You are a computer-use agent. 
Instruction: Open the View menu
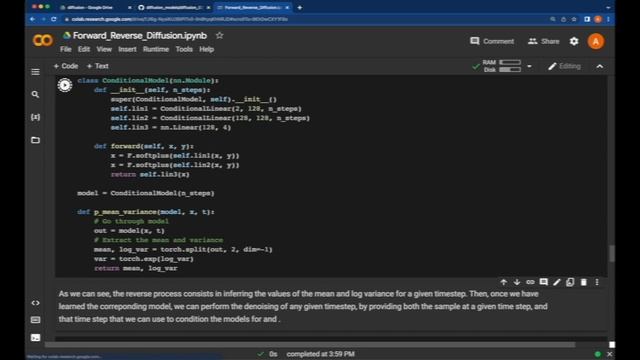(104, 49)
